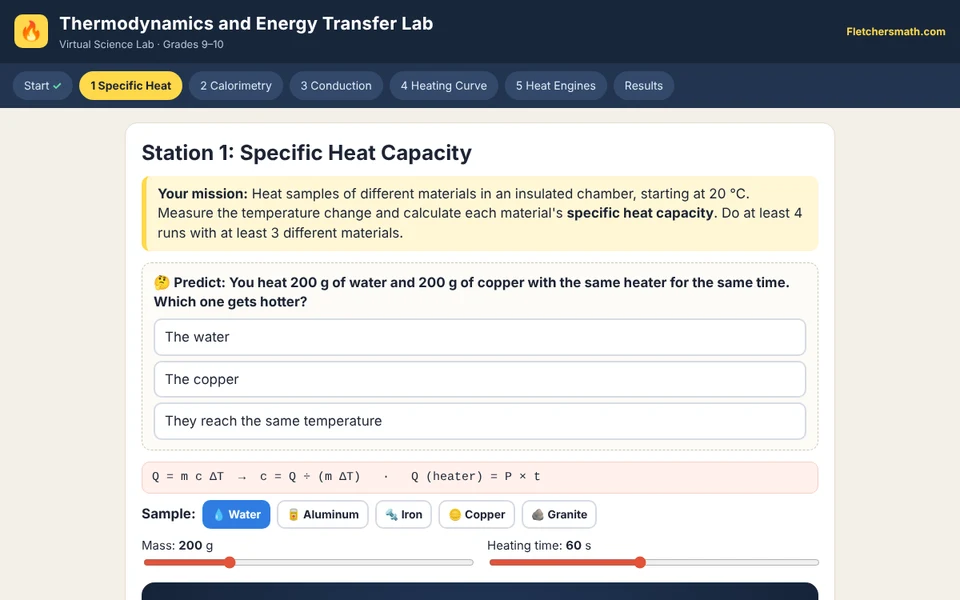Image resolution: width=960 pixels, height=600 pixels.
Task: Choose 'The copper' as your prediction
Action: click(479, 379)
